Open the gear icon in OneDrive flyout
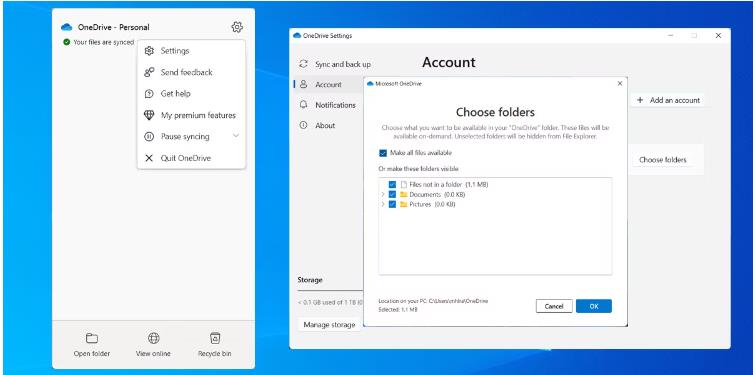 237,27
